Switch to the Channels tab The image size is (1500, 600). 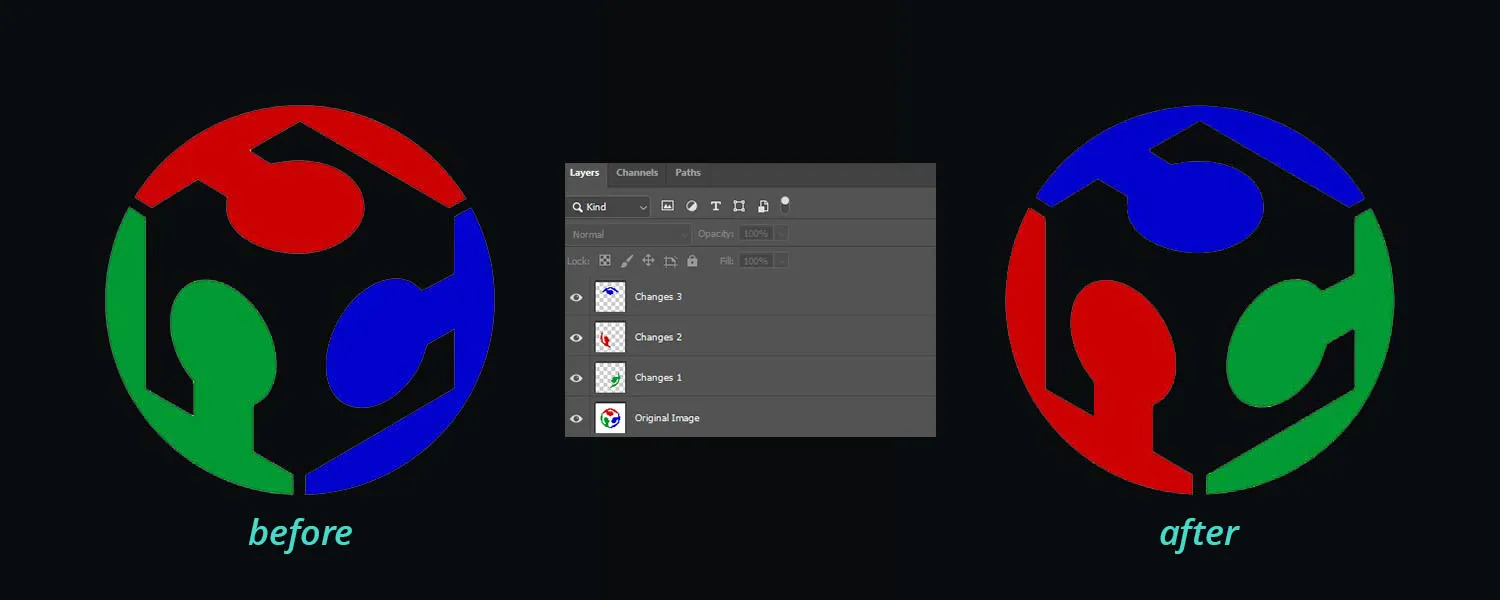pyautogui.click(x=637, y=173)
